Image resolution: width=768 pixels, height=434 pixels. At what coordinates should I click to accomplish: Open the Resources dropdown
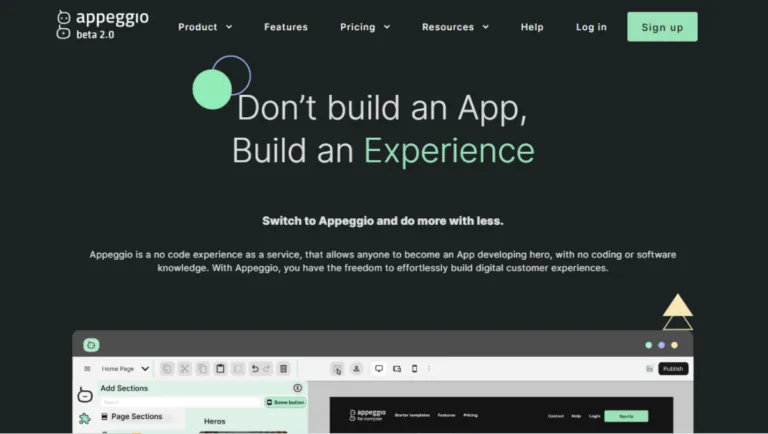pyautogui.click(x=456, y=27)
